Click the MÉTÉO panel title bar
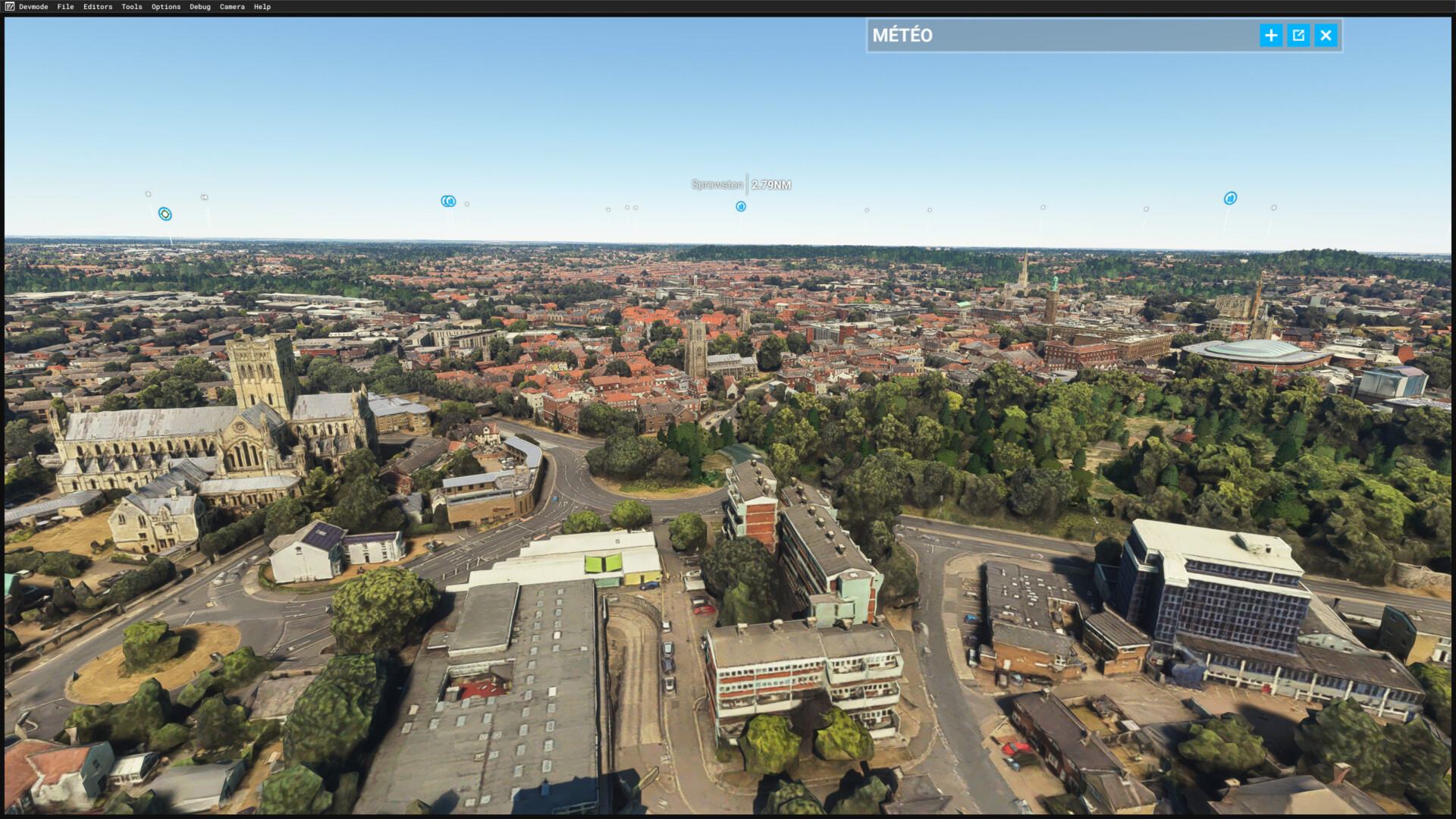1456x819 pixels. pyautogui.click(x=1062, y=36)
